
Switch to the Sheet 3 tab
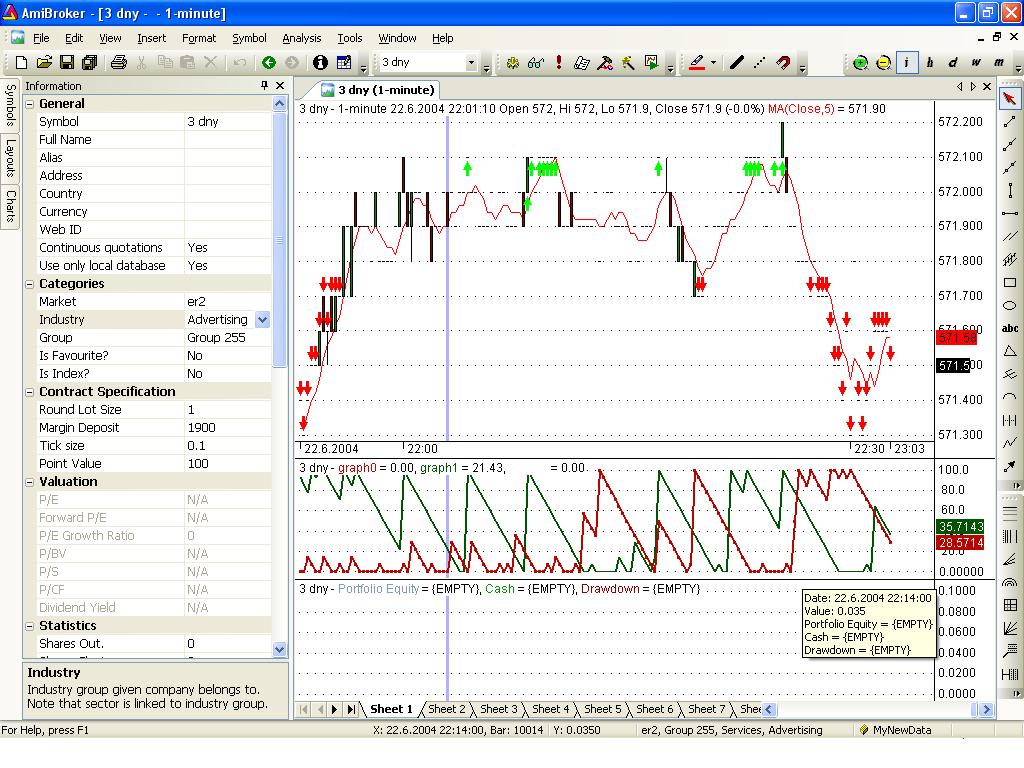click(498, 709)
